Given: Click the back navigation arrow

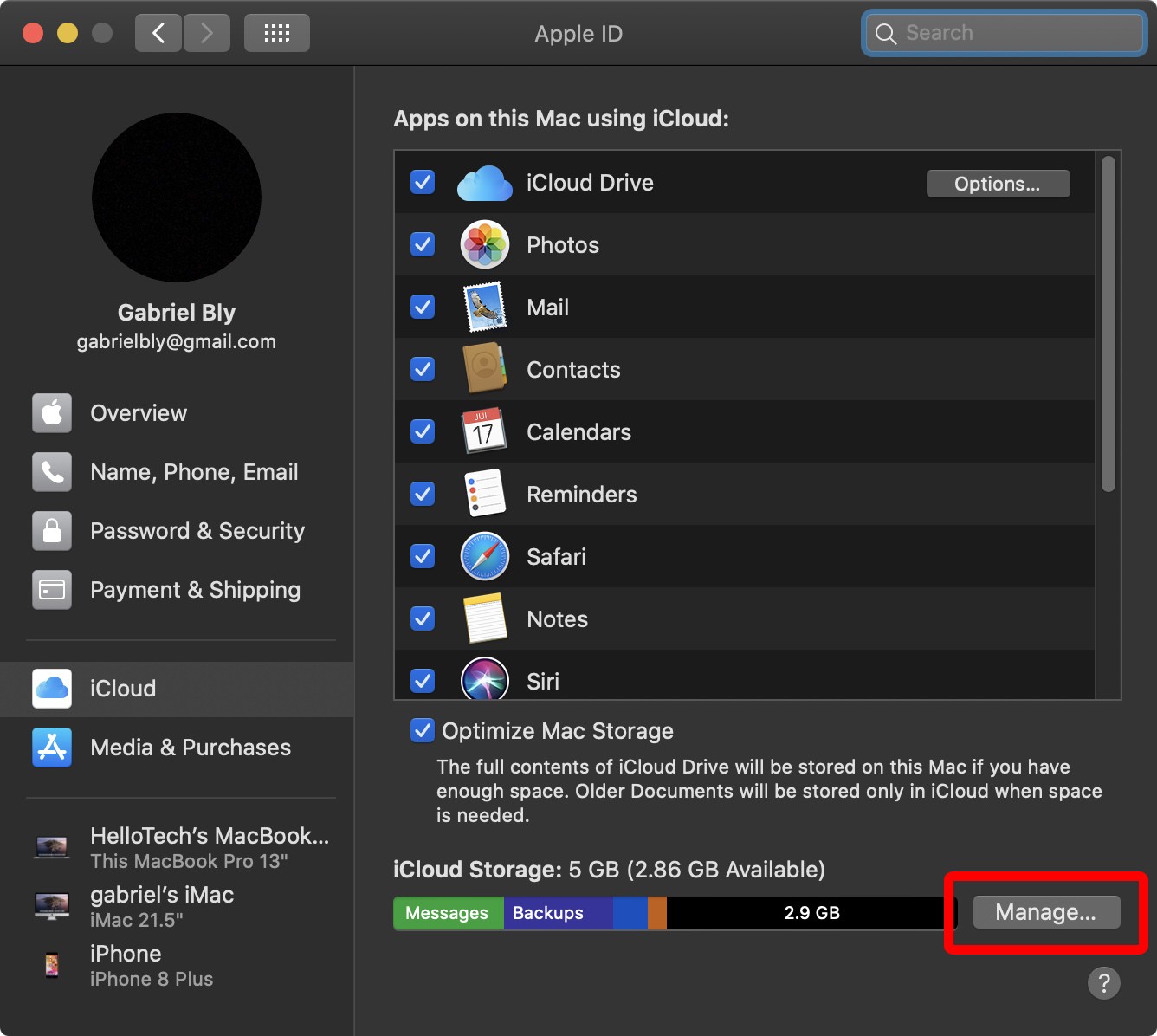Looking at the screenshot, I should click(x=158, y=32).
